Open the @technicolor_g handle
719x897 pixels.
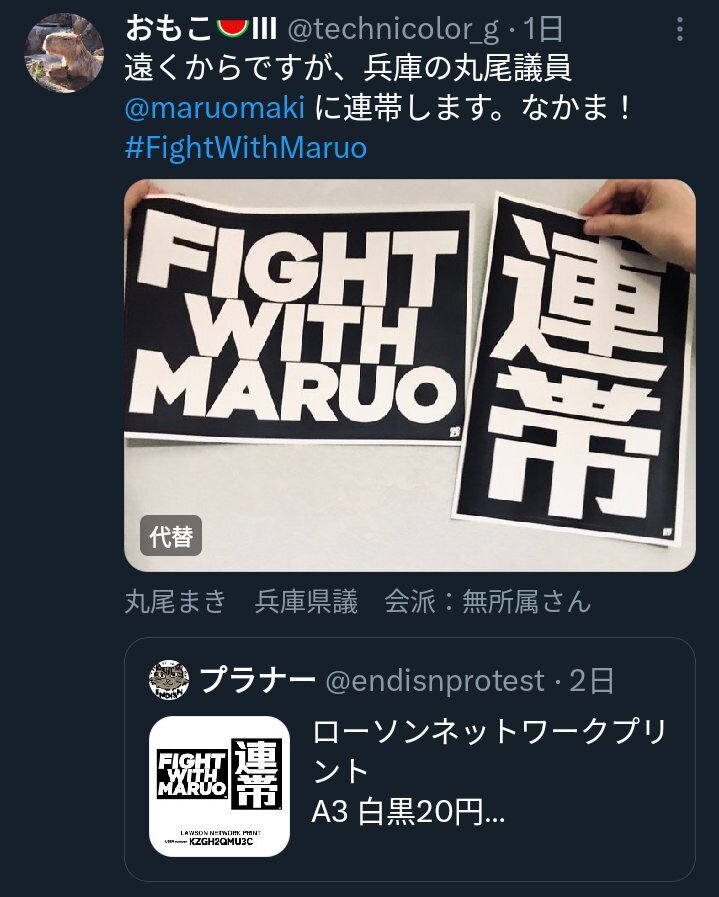pyautogui.click(x=394, y=29)
